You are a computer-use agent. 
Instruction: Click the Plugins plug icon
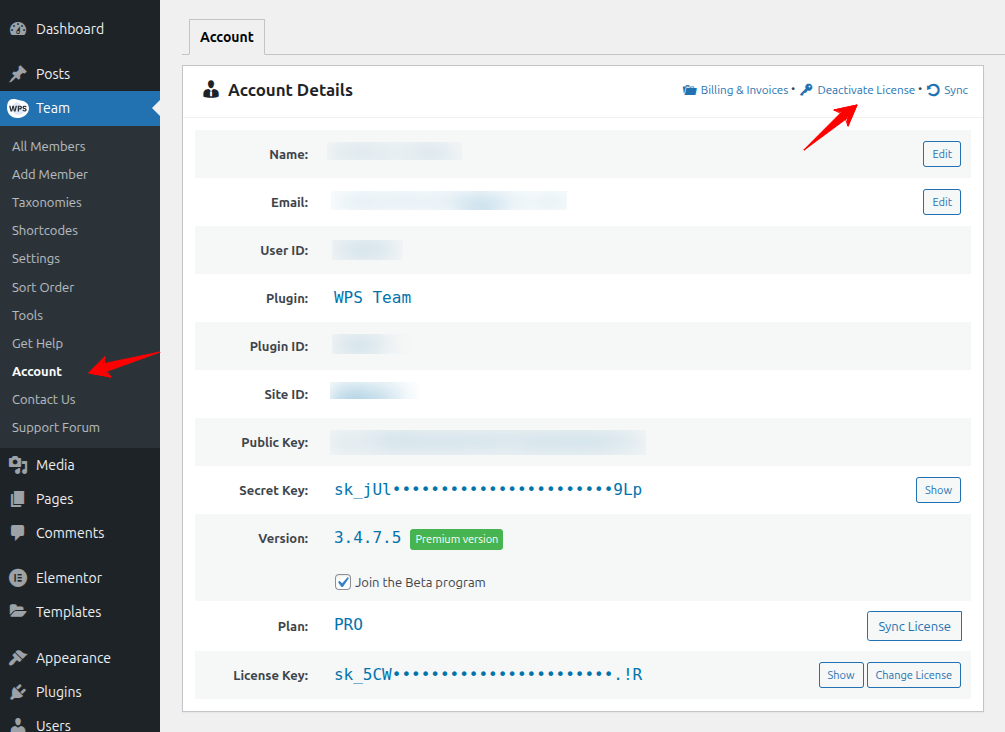[x=18, y=692]
